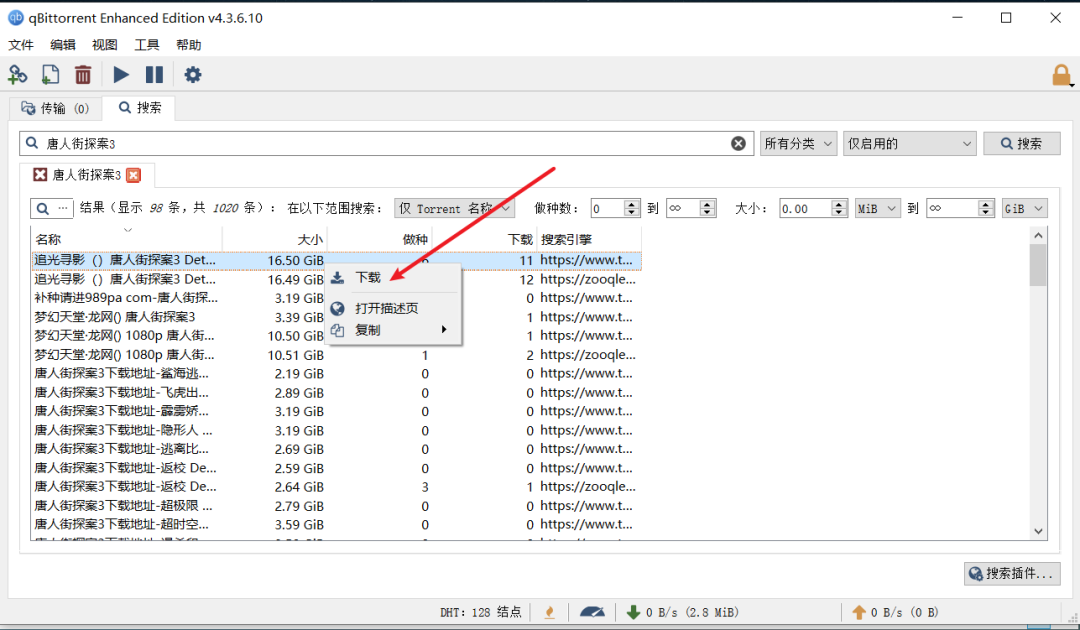
Task: Click the add torrent file icon
Action: [x=50, y=74]
